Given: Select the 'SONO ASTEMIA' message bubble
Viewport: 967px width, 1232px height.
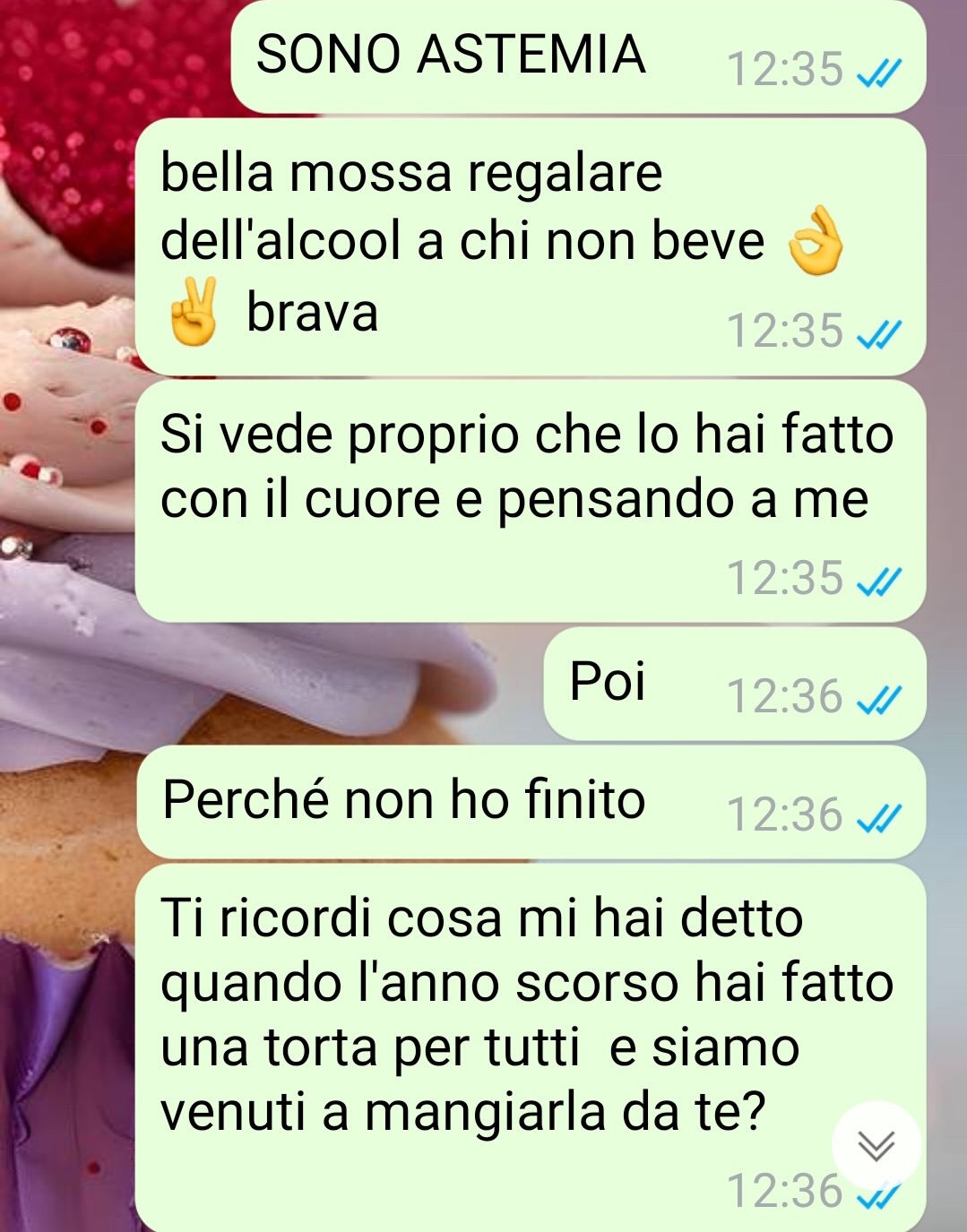Looking at the screenshot, I should click(578, 56).
